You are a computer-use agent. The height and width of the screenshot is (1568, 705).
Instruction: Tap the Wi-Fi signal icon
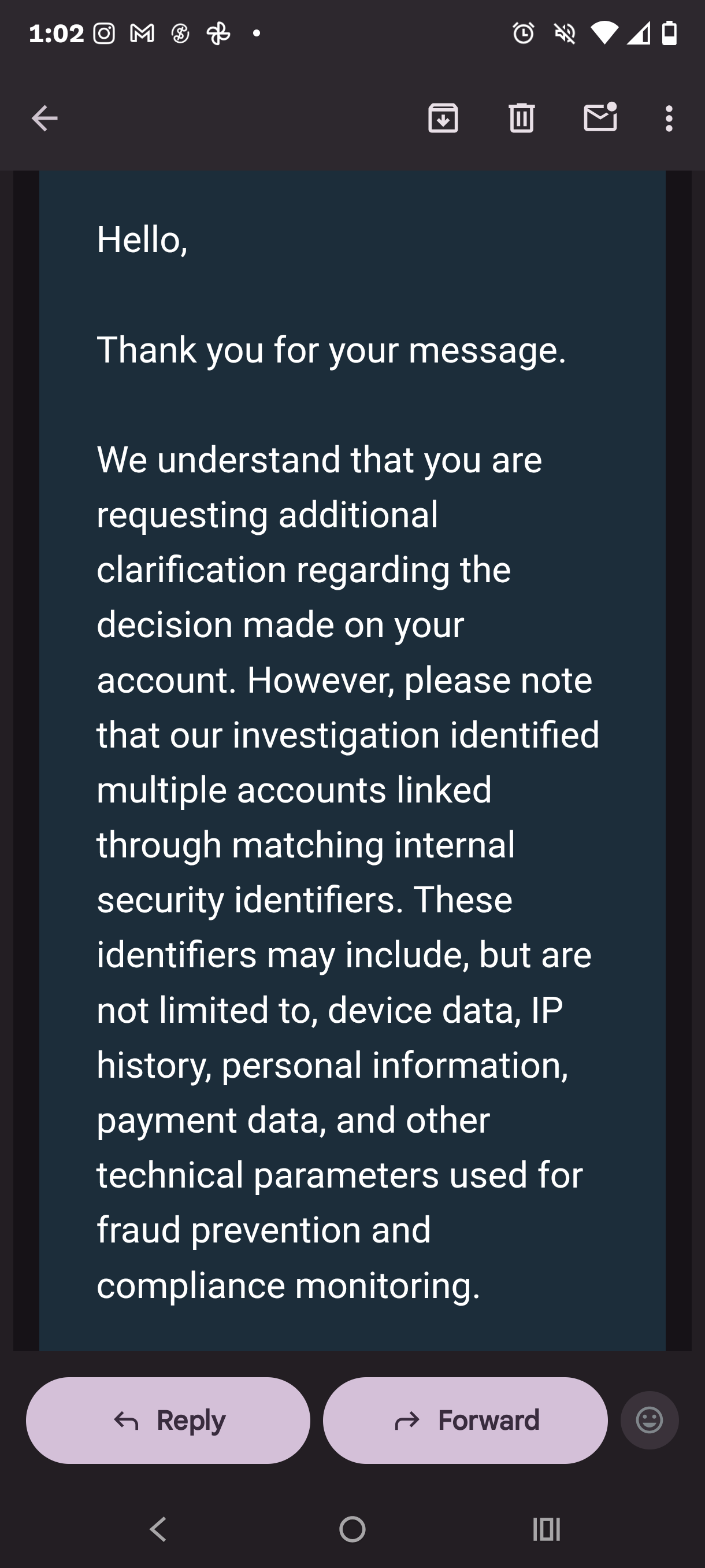pyautogui.click(x=604, y=34)
